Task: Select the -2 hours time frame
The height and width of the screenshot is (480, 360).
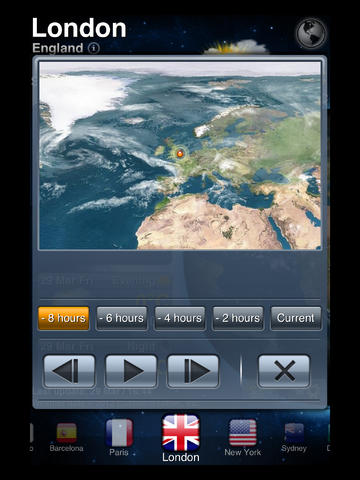Action: tap(238, 318)
